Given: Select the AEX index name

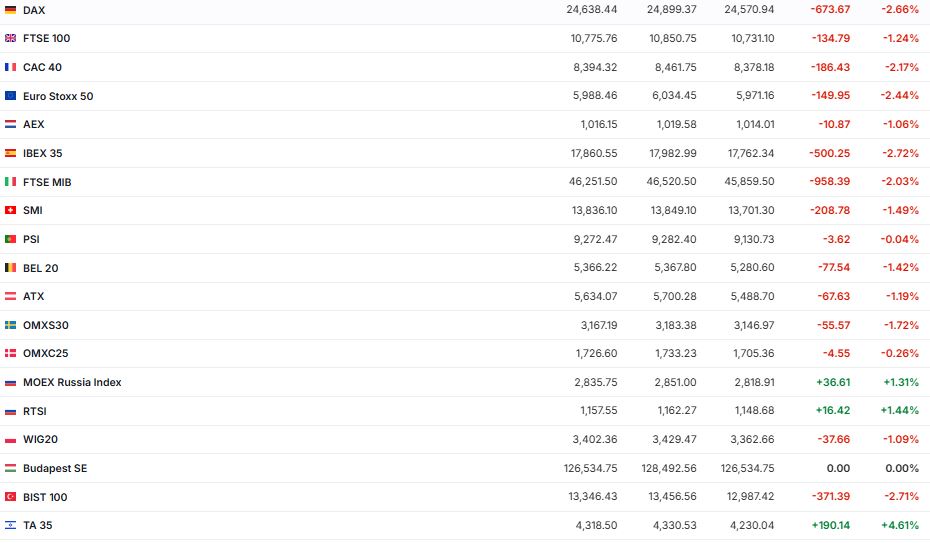Looking at the screenshot, I should click(x=34, y=124).
